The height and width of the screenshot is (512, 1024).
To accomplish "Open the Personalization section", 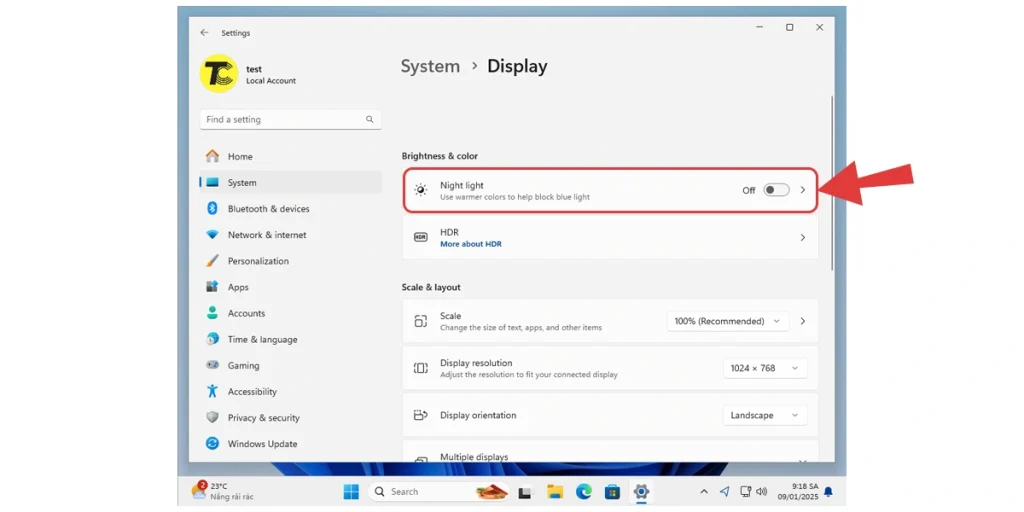I will [x=258, y=261].
